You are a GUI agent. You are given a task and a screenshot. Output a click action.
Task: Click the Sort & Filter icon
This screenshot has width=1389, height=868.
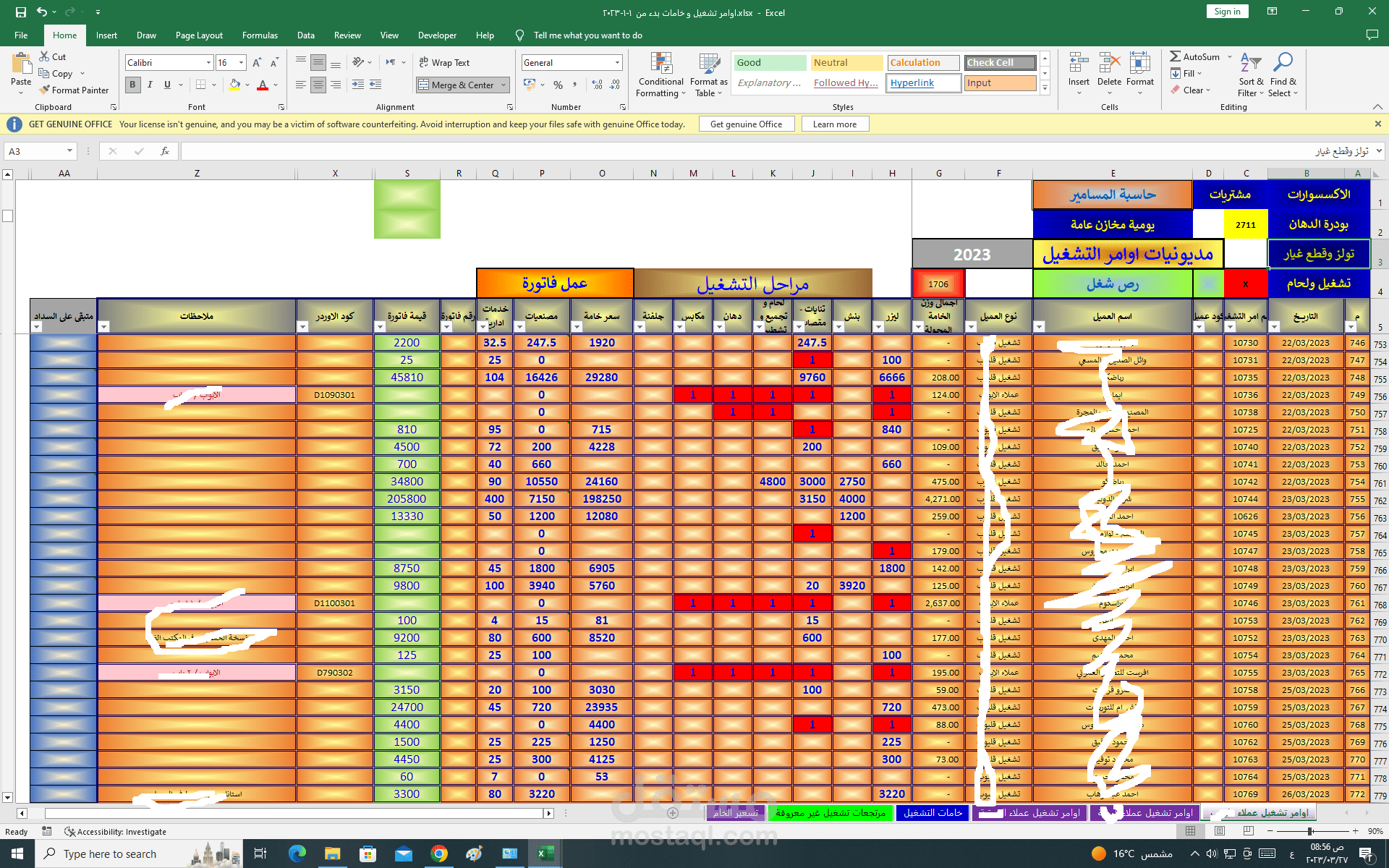[x=1250, y=64]
